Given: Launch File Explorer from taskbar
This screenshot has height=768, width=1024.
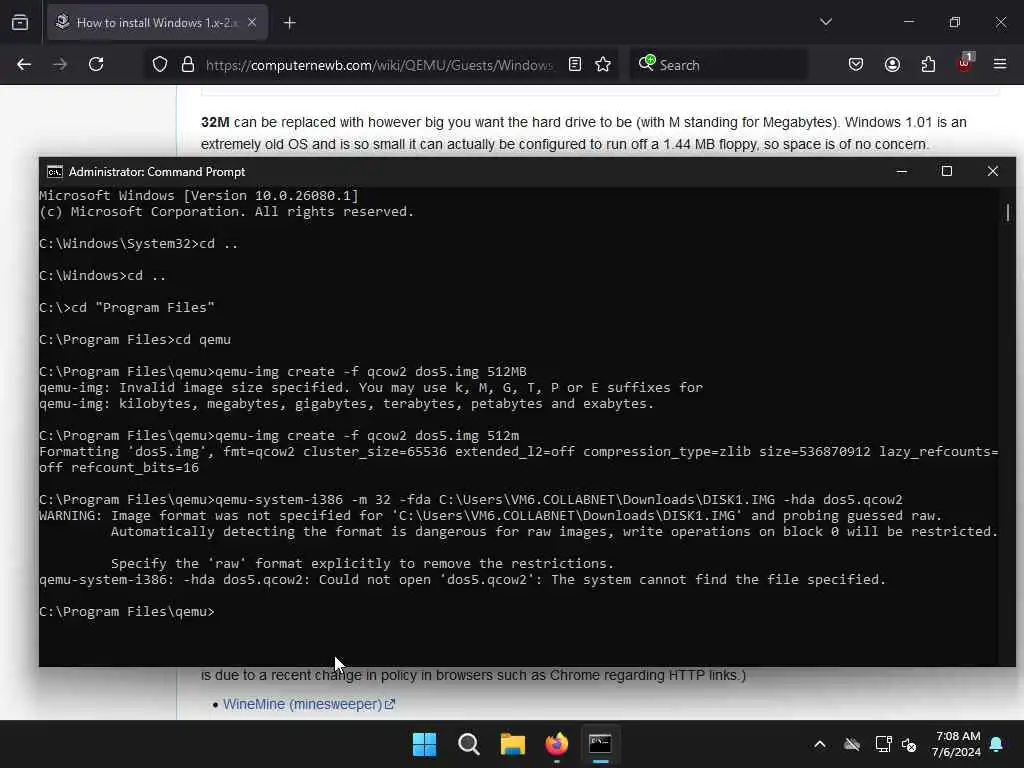Looking at the screenshot, I should 513,744.
